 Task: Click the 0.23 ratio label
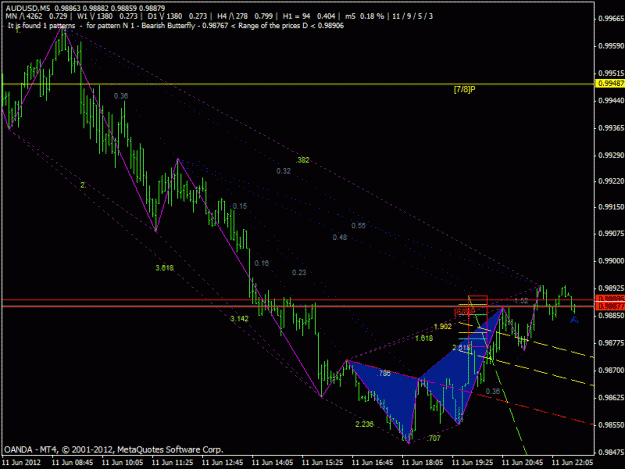pyautogui.click(x=299, y=273)
